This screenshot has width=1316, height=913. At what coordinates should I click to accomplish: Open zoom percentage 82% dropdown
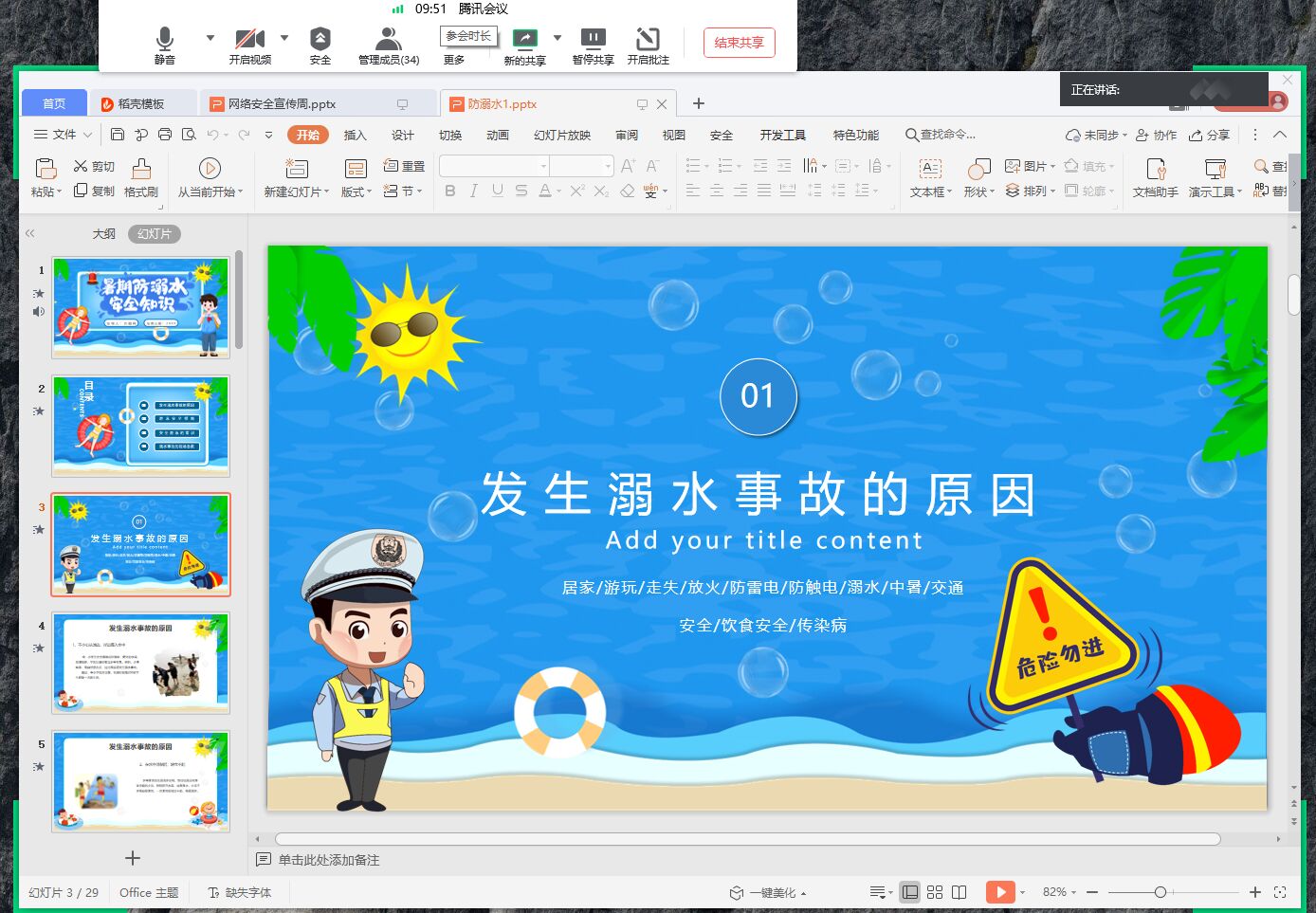coord(1059,892)
